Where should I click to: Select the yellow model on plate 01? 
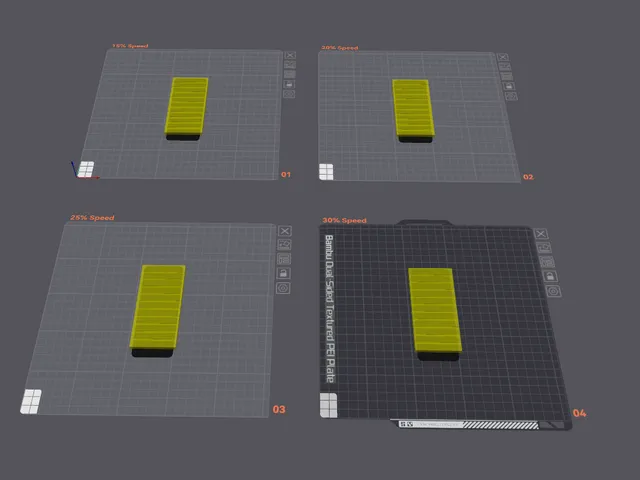pyautogui.click(x=186, y=106)
